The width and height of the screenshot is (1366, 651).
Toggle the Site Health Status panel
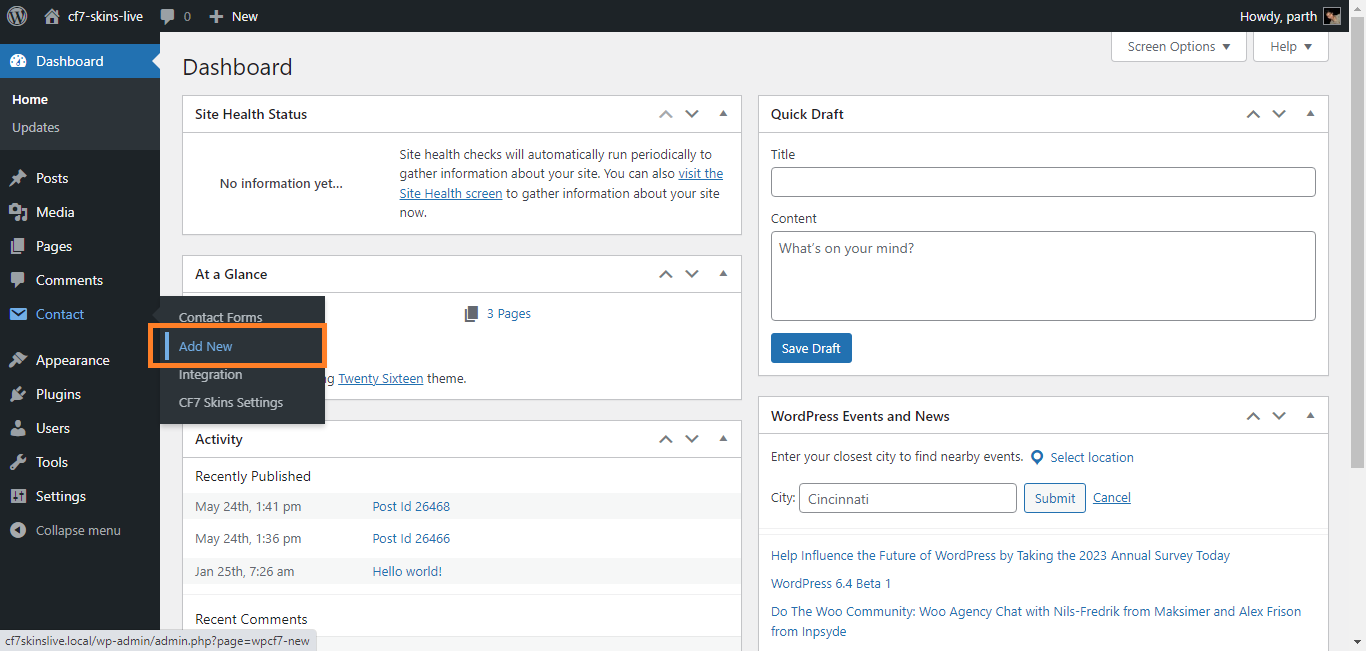(x=723, y=114)
